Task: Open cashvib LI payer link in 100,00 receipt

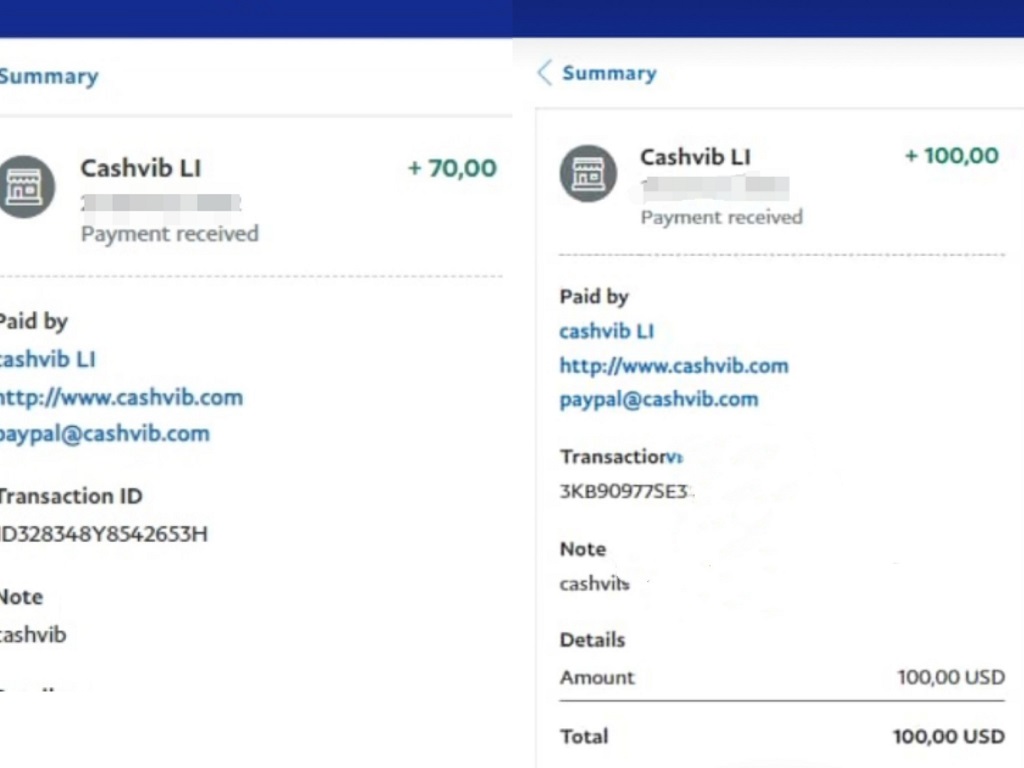Action: 607,331
